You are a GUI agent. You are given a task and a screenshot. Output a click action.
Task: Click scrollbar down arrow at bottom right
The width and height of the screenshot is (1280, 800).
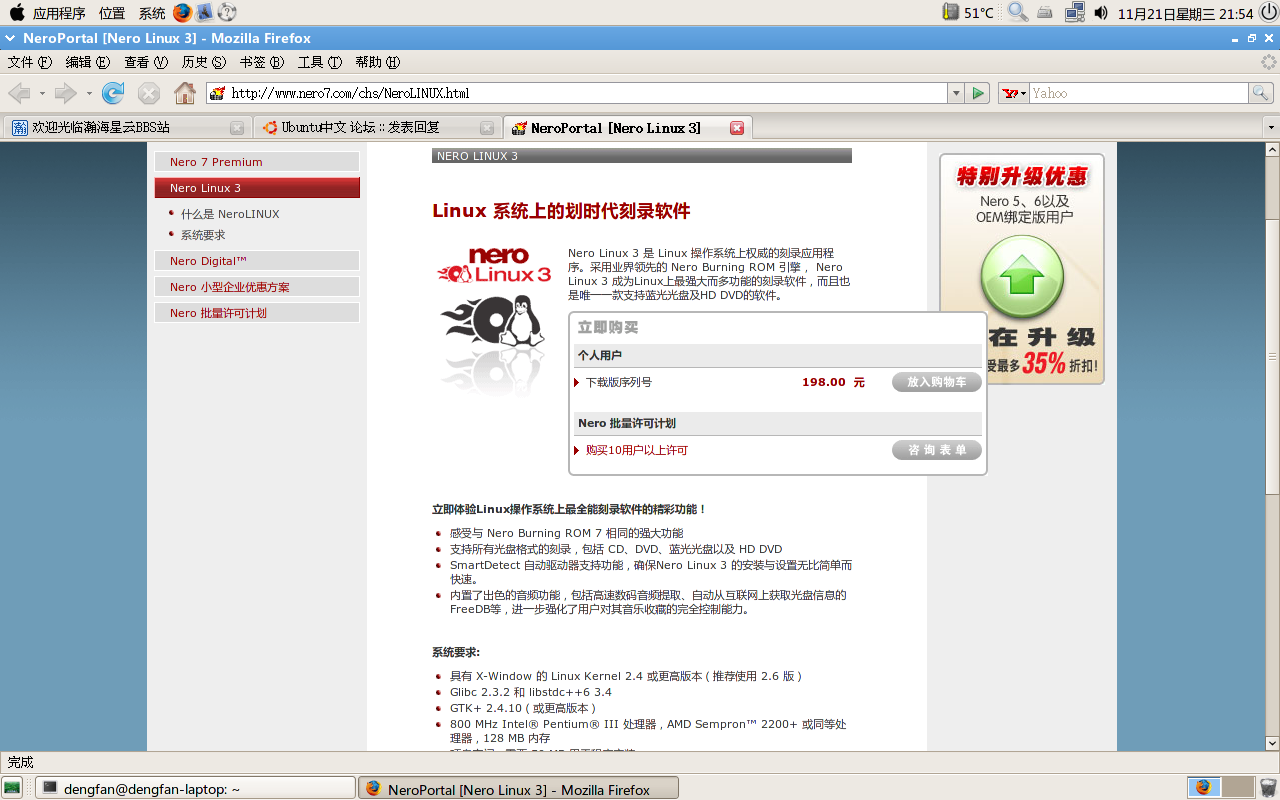1272,743
